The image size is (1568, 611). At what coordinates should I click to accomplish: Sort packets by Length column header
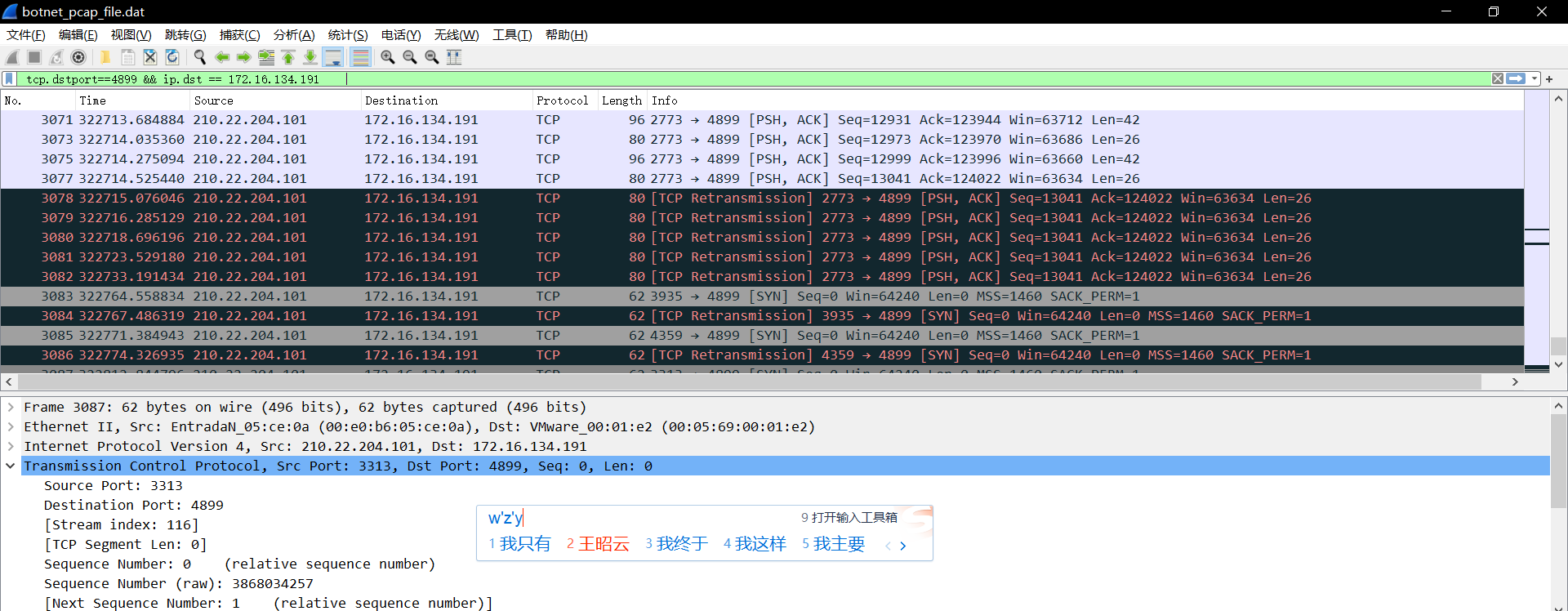tap(622, 100)
